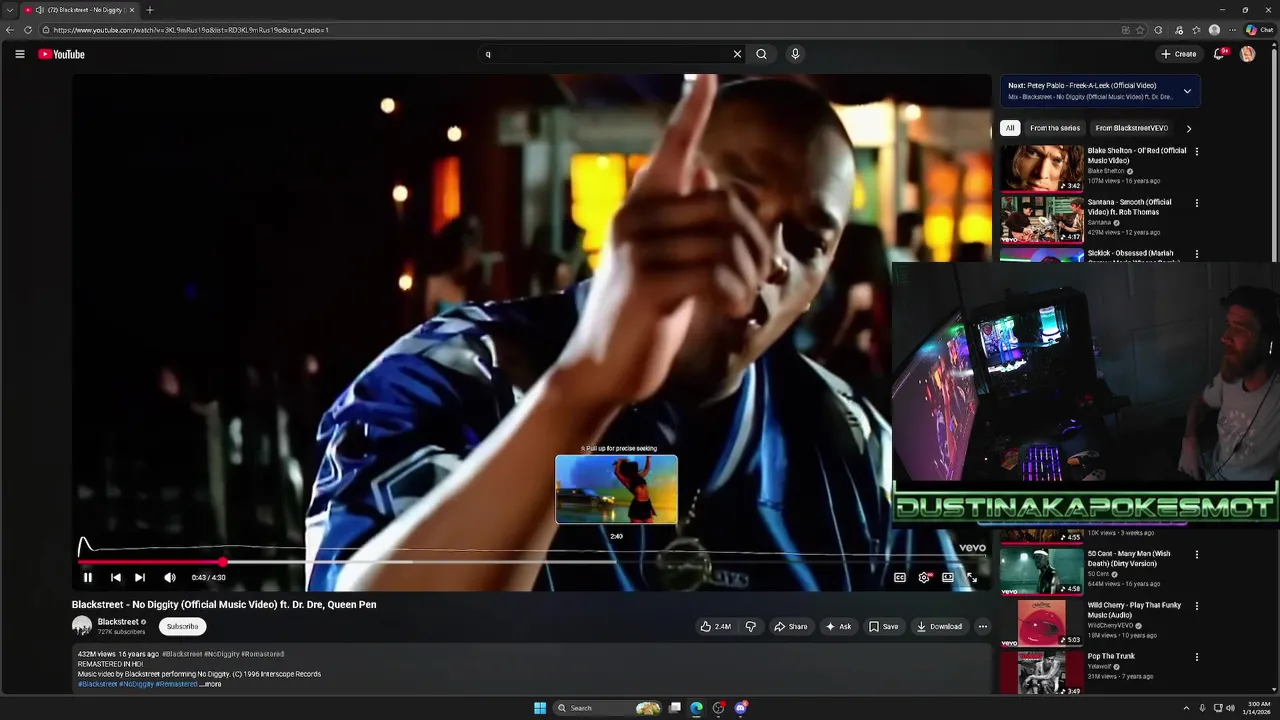
Task: Open options for Santana - Smooth
Action: pyautogui.click(x=1196, y=203)
